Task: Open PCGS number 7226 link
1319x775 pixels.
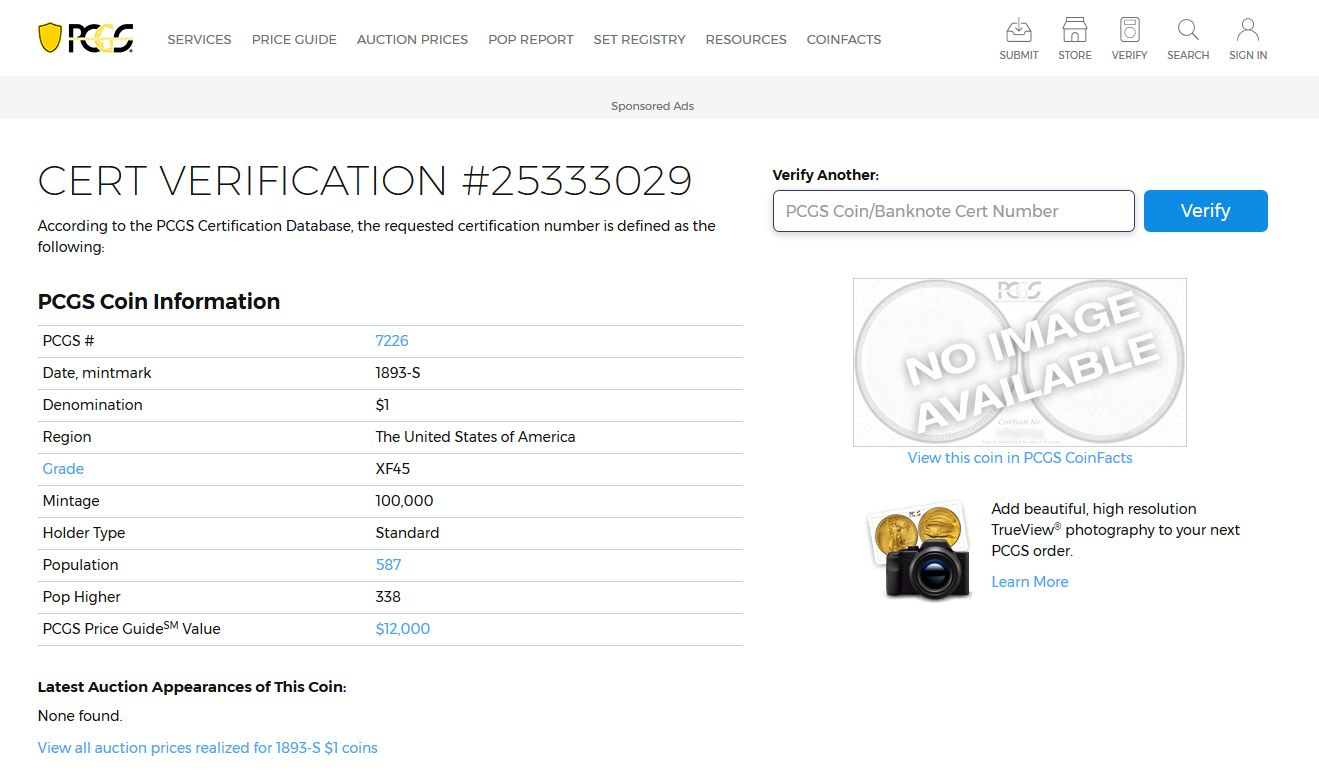Action: tap(392, 341)
